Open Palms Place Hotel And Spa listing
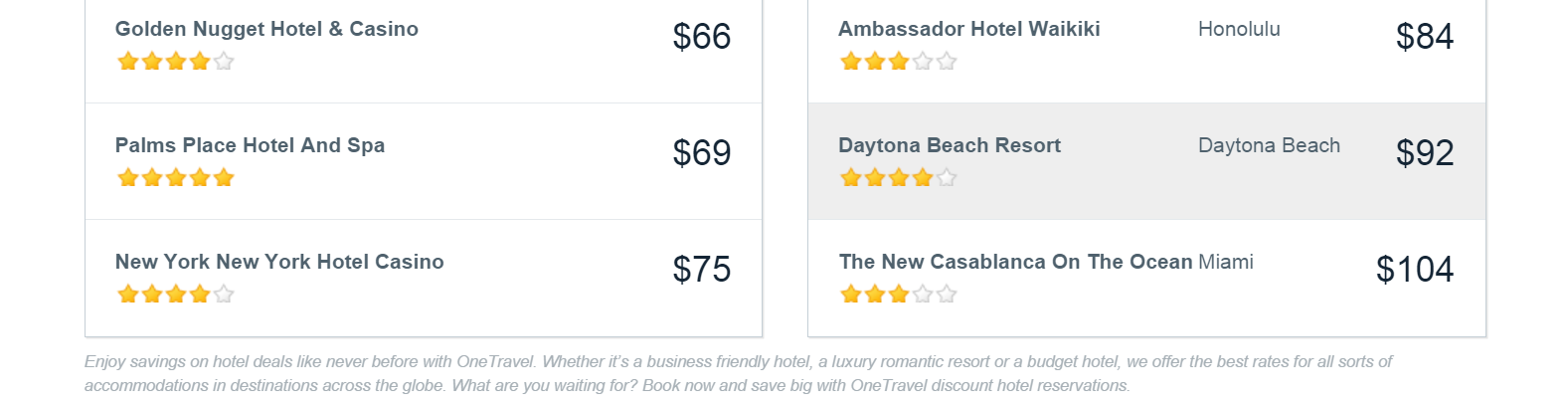Image resolution: width=1568 pixels, height=405 pixels. pyautogui.click(x=250, y=145)
